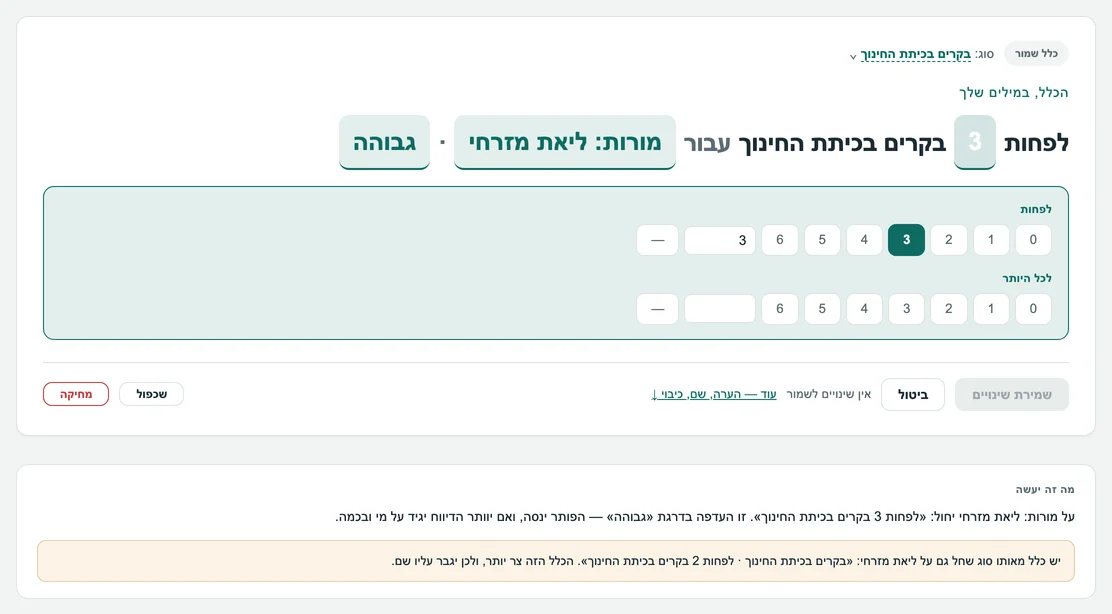Select 2 in the לפחות row

pos(948,240)
